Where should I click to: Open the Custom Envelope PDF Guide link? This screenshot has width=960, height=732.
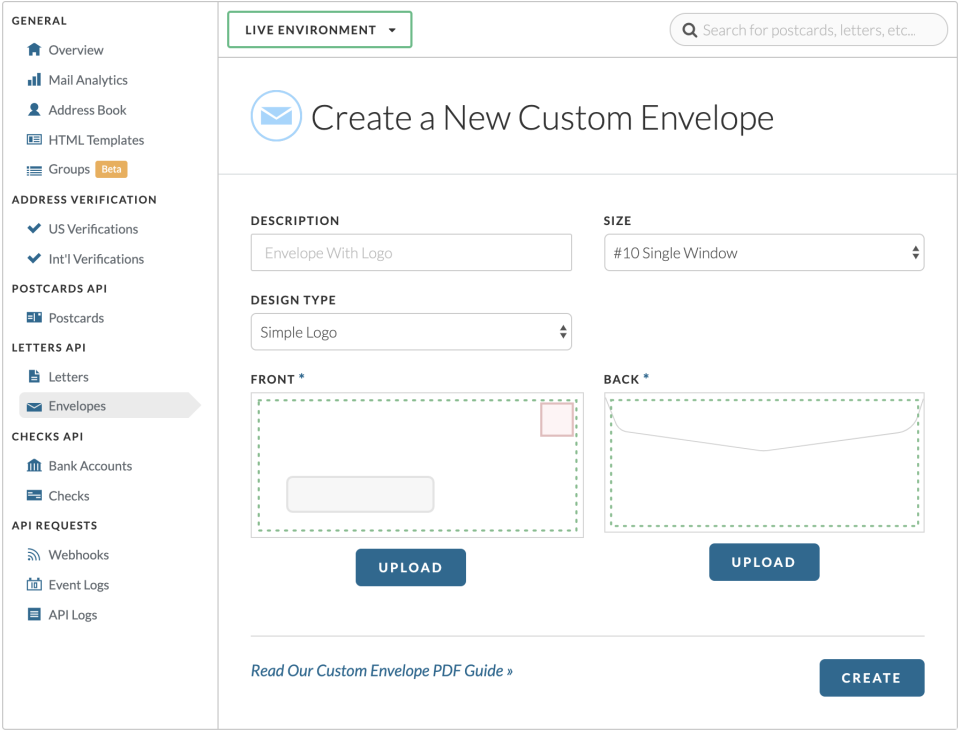(x=381, y=671)
